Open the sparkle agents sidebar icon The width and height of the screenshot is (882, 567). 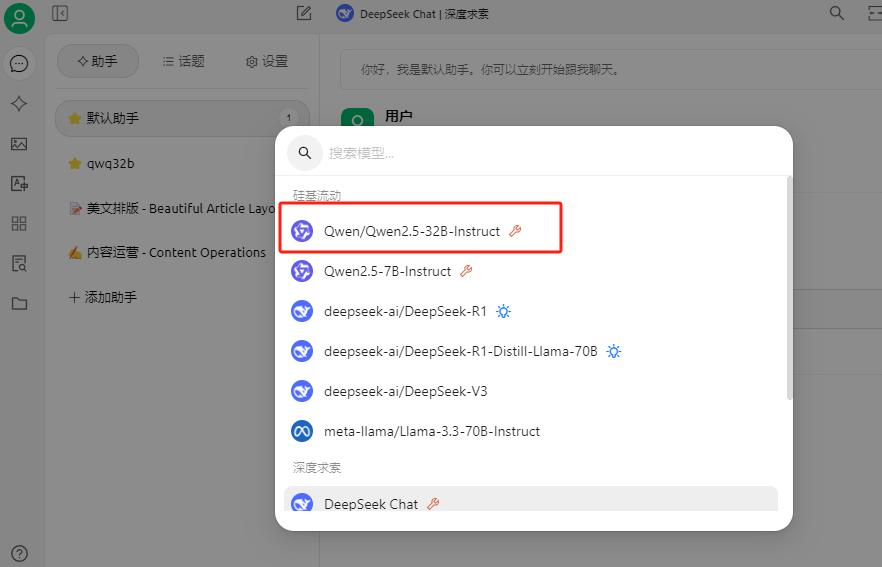pos(19,104)
